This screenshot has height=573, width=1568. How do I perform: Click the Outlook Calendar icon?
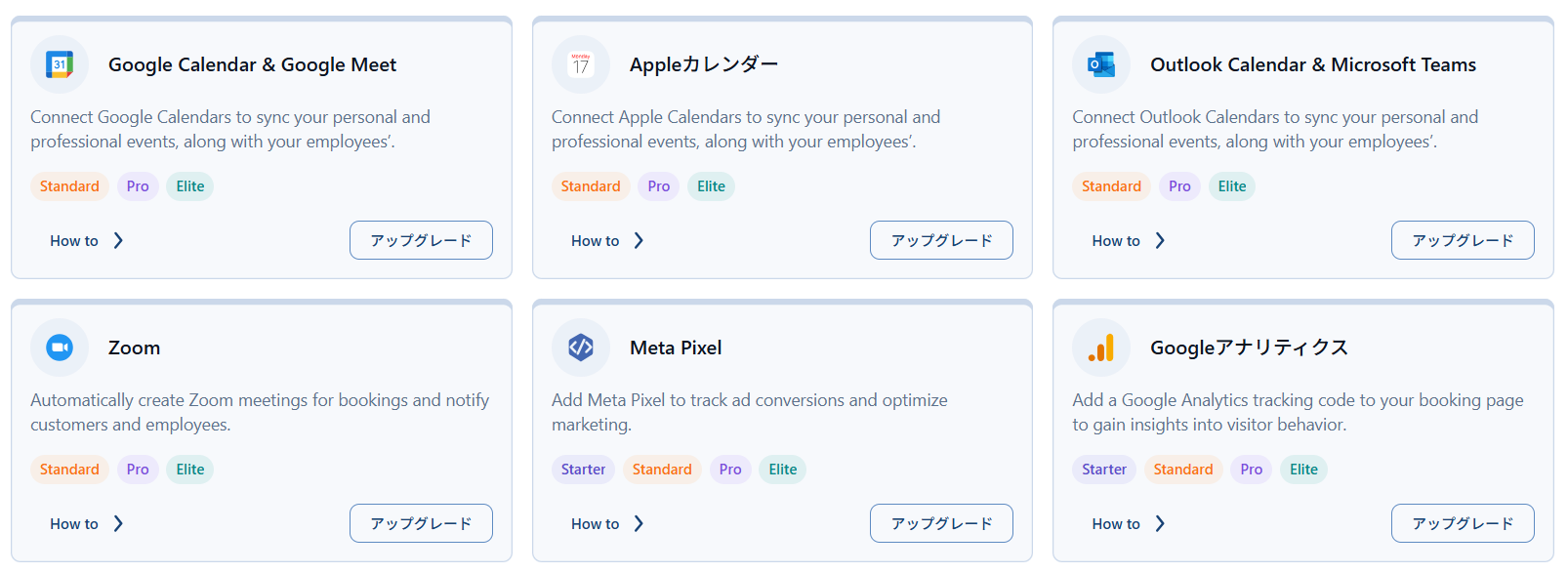(x=1101, y=64)
